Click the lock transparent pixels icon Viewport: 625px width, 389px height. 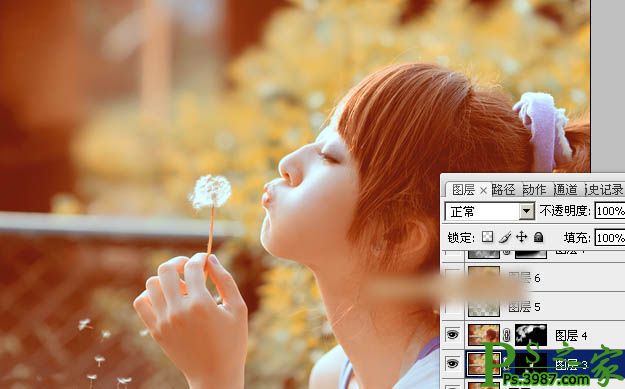click(487, 237)
